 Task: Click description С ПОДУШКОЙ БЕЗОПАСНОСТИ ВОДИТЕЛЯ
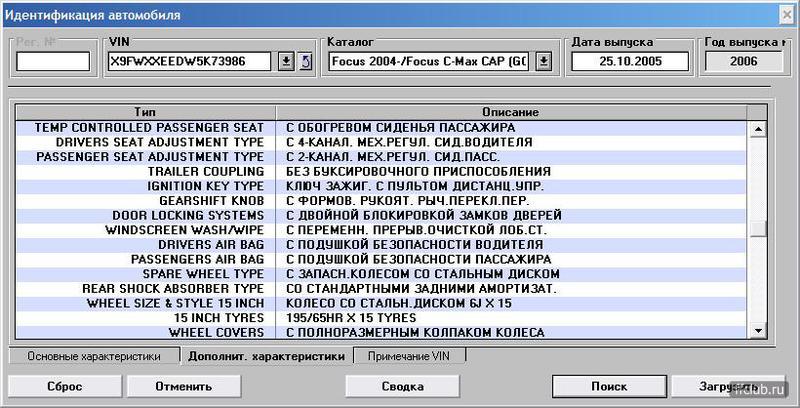click(414, 245)
